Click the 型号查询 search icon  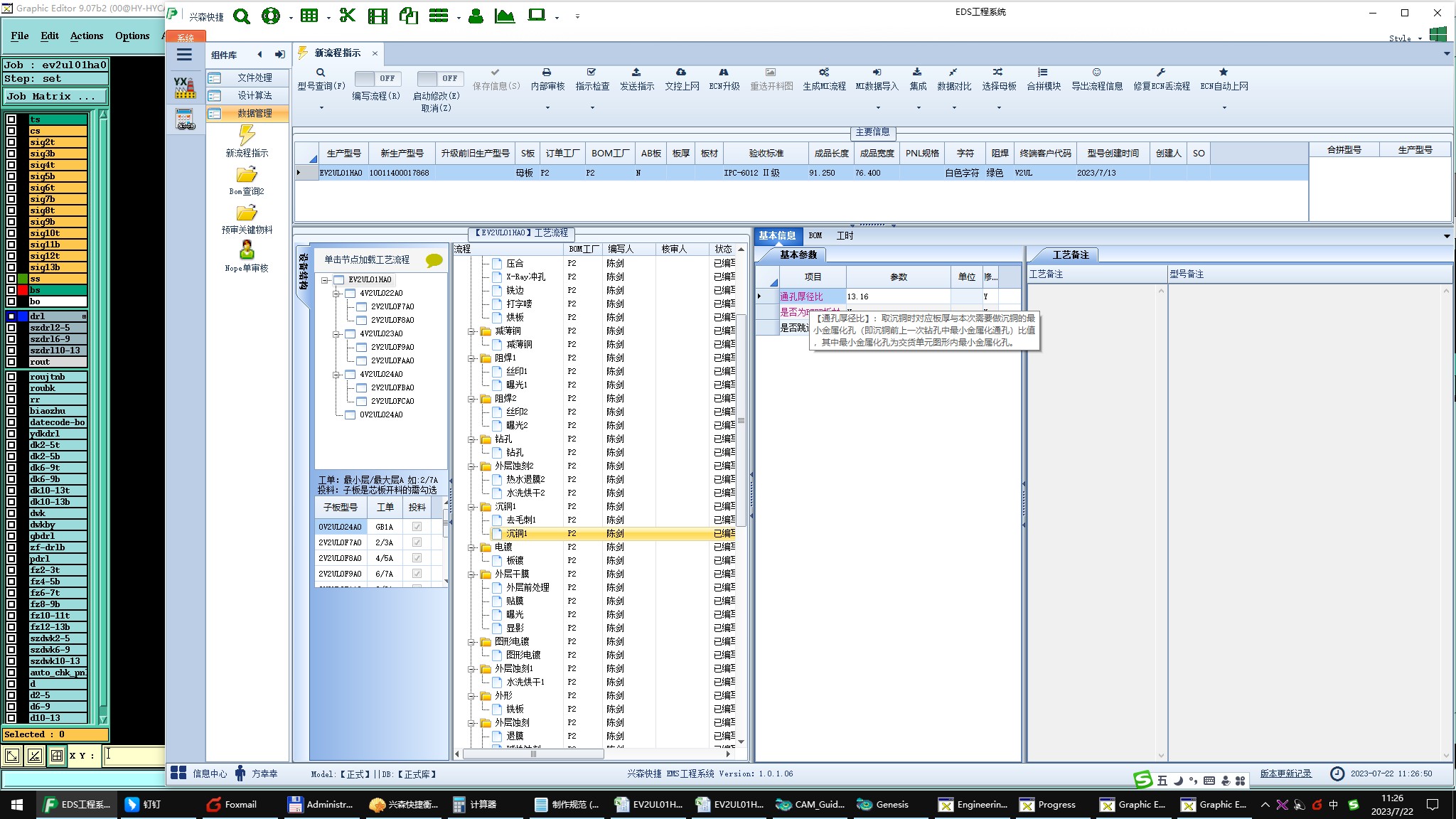(321, 73)
